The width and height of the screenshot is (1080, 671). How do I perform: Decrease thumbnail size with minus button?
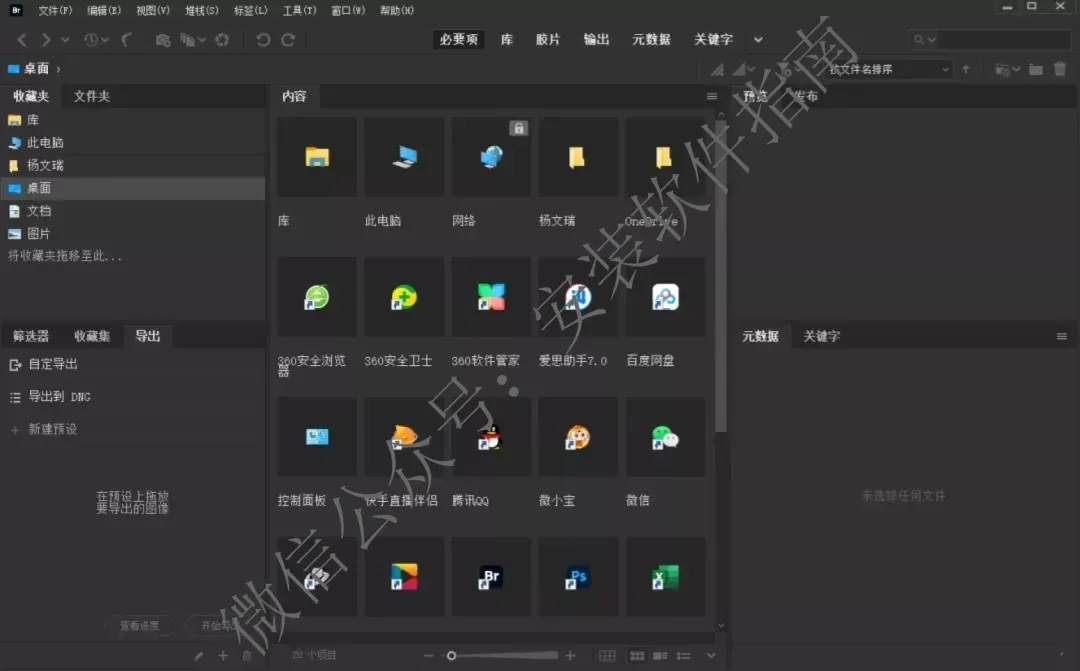[x=428, y=656]
